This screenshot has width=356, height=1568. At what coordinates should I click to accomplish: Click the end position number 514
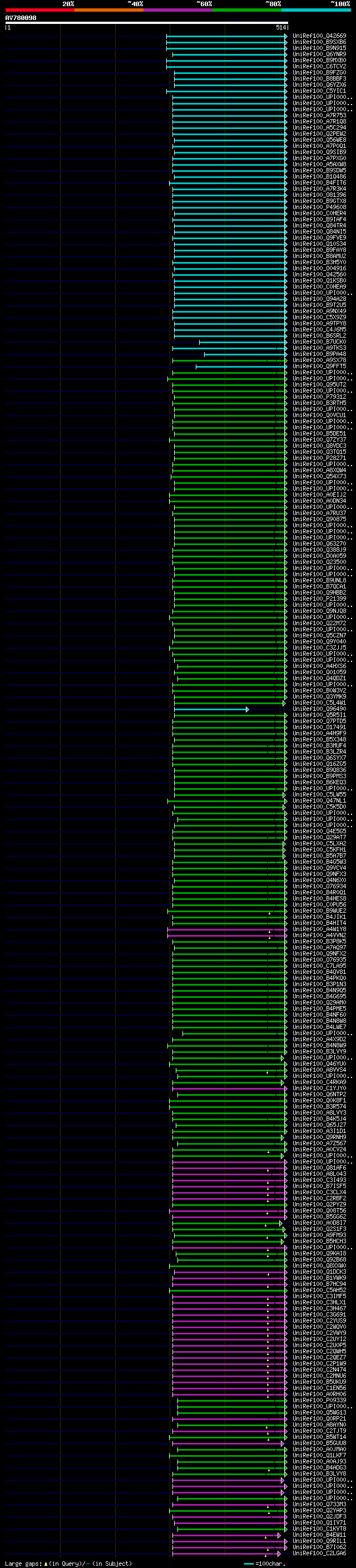coord(280,27)
